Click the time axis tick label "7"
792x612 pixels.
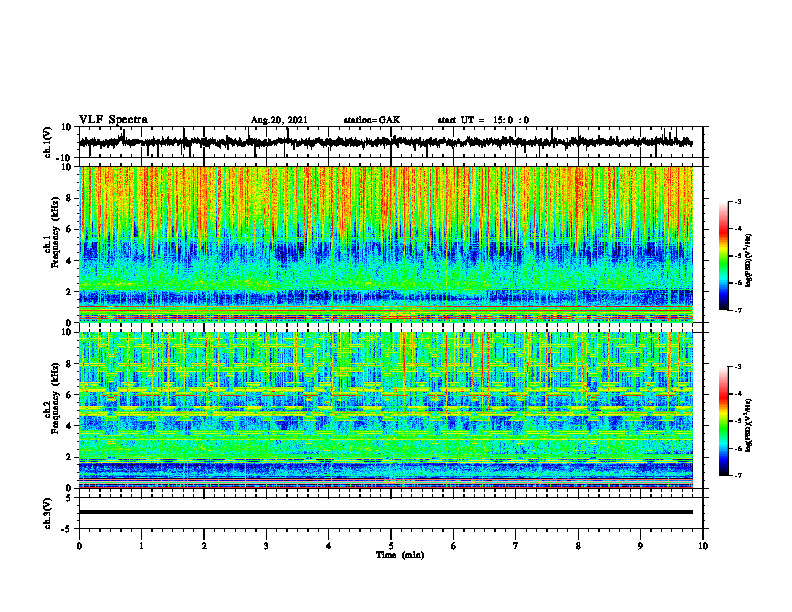point(516,546)
